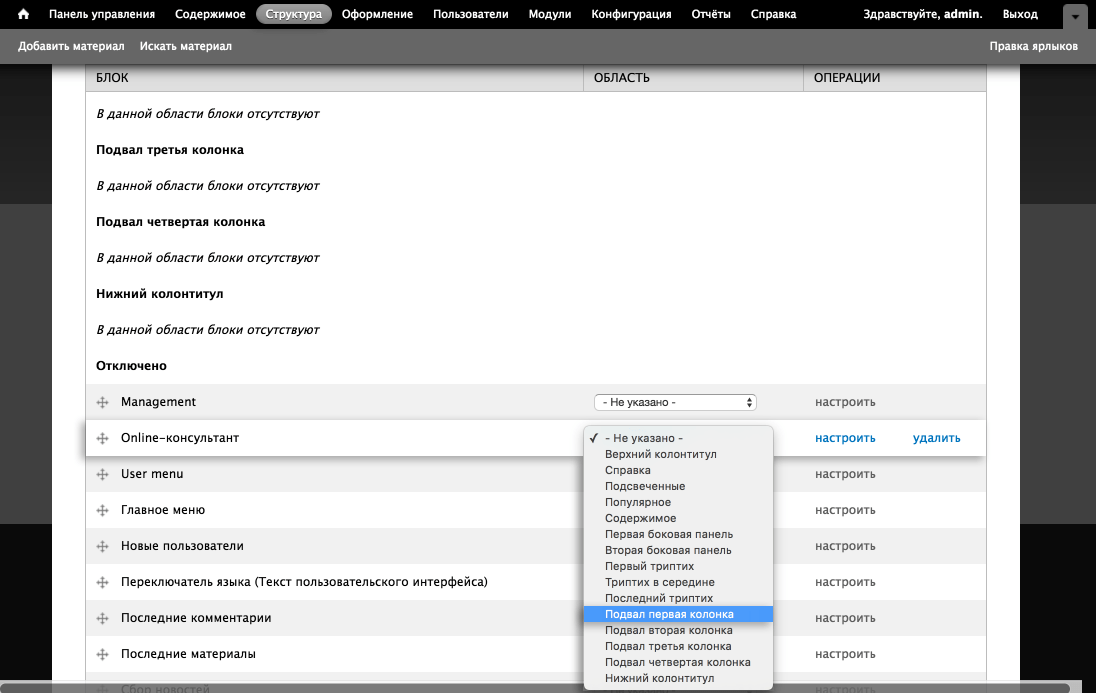1096x693 pixels.
Task: Choose 'Последний триптих' region option
Action: click(679, 599)
